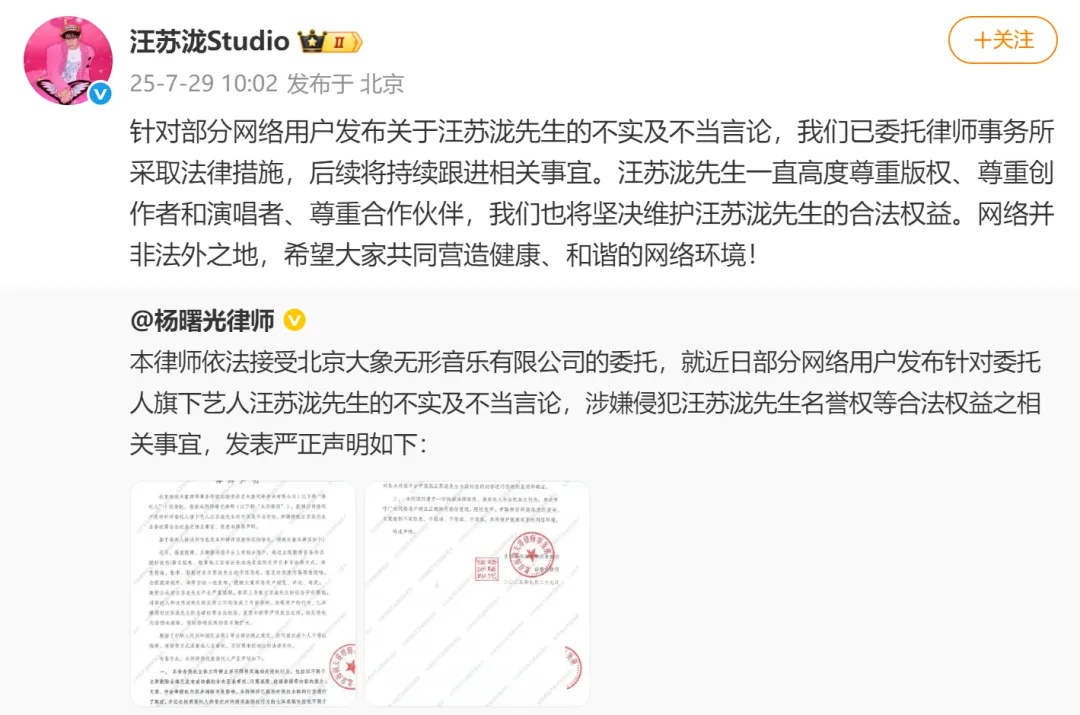Click the gold crown VIP icon
Screen dimensions: 1080x715
pyautogui.click(x=312, y=41)
